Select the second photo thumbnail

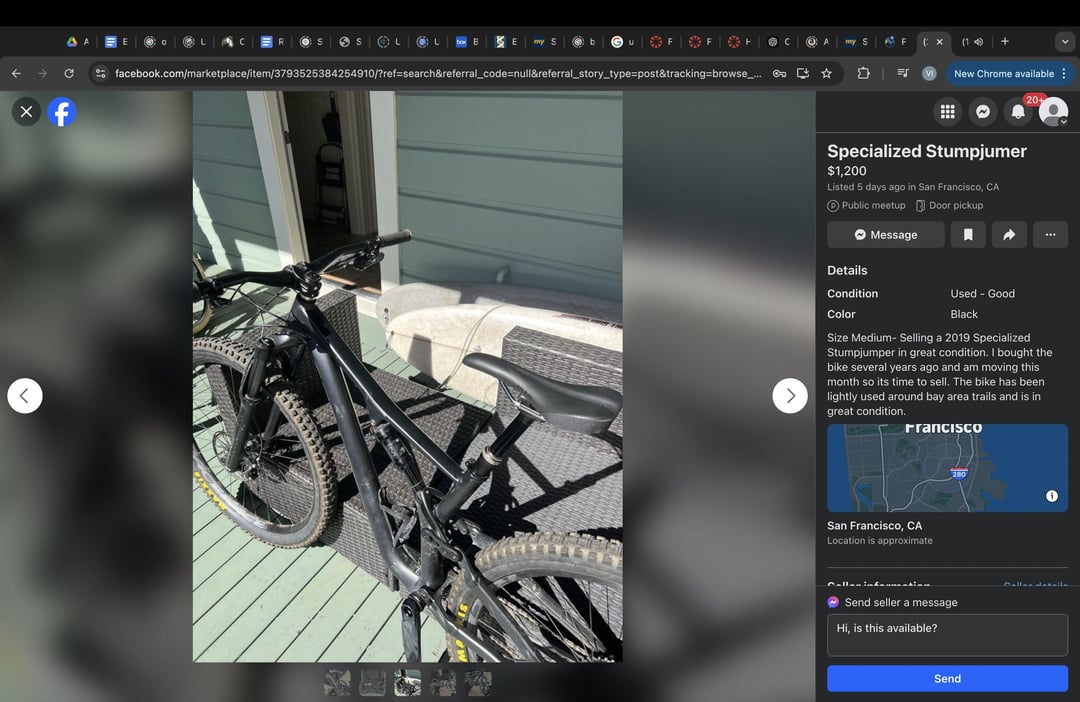point(373,683)
